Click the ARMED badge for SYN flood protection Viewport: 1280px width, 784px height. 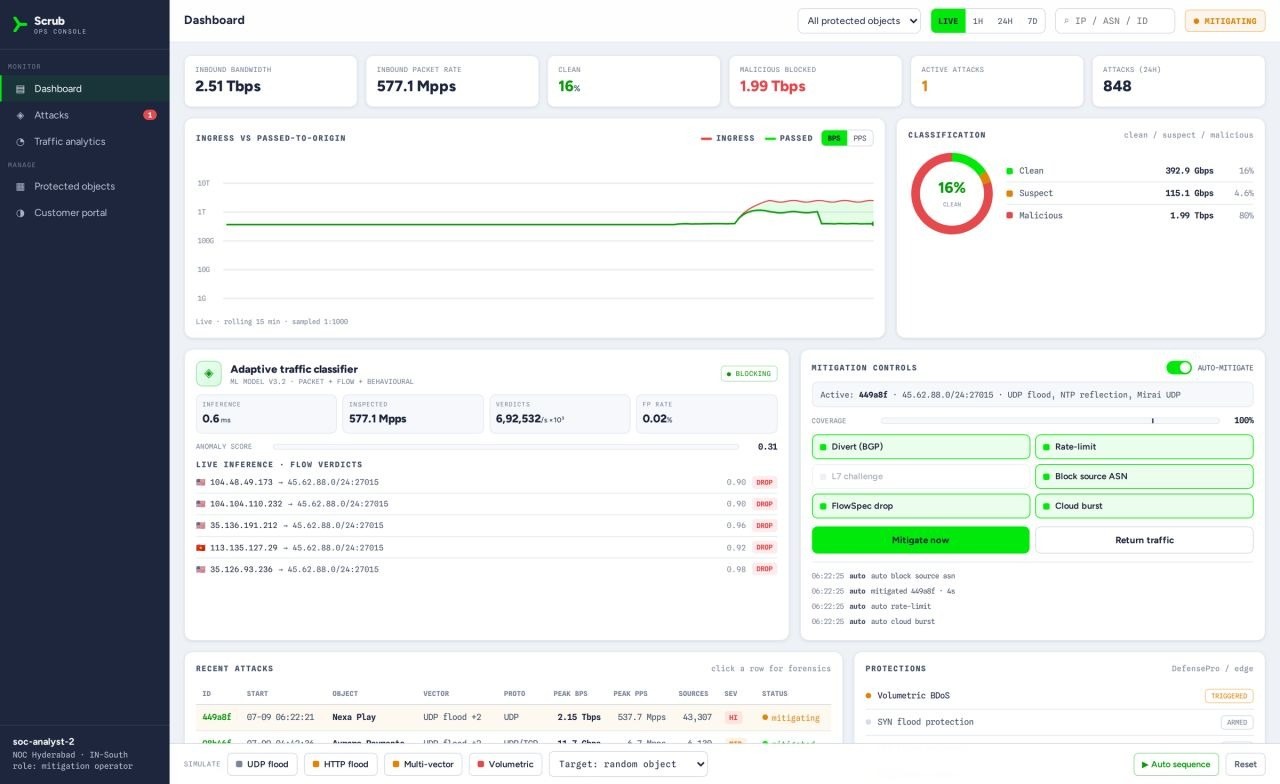[1237, 722]
